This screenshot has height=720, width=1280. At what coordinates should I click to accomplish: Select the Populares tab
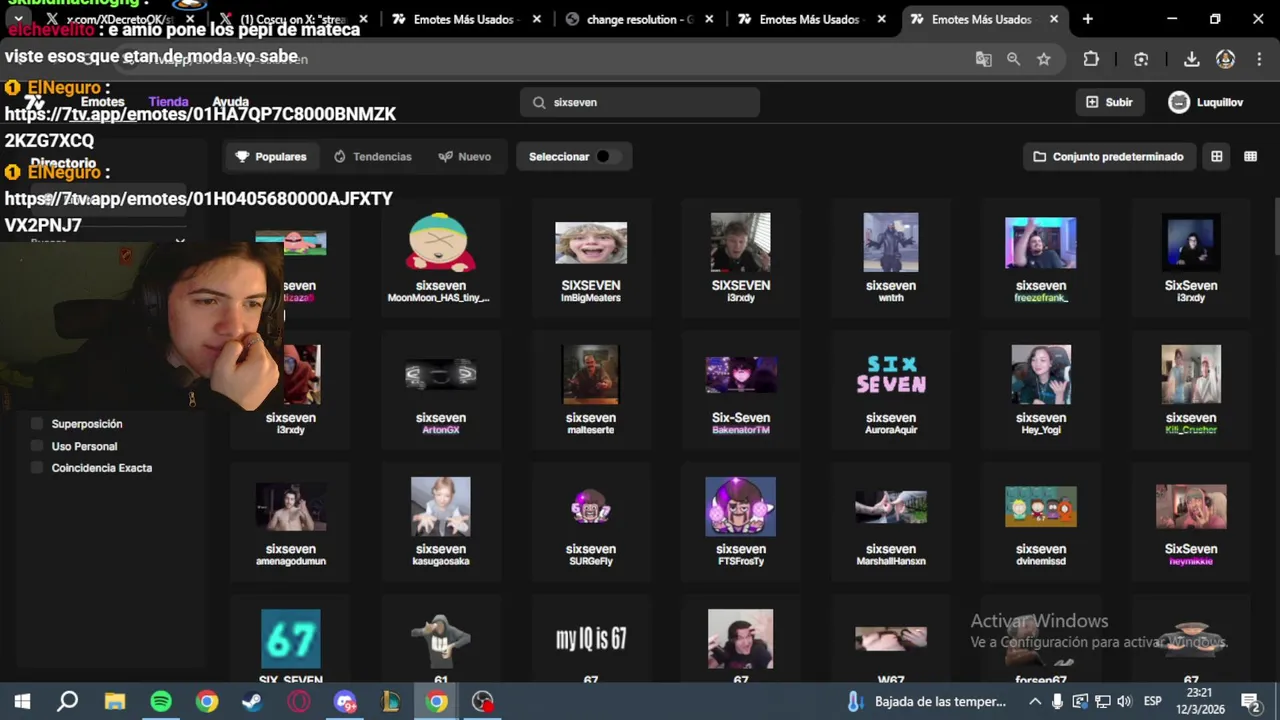(x=271, y=157)
